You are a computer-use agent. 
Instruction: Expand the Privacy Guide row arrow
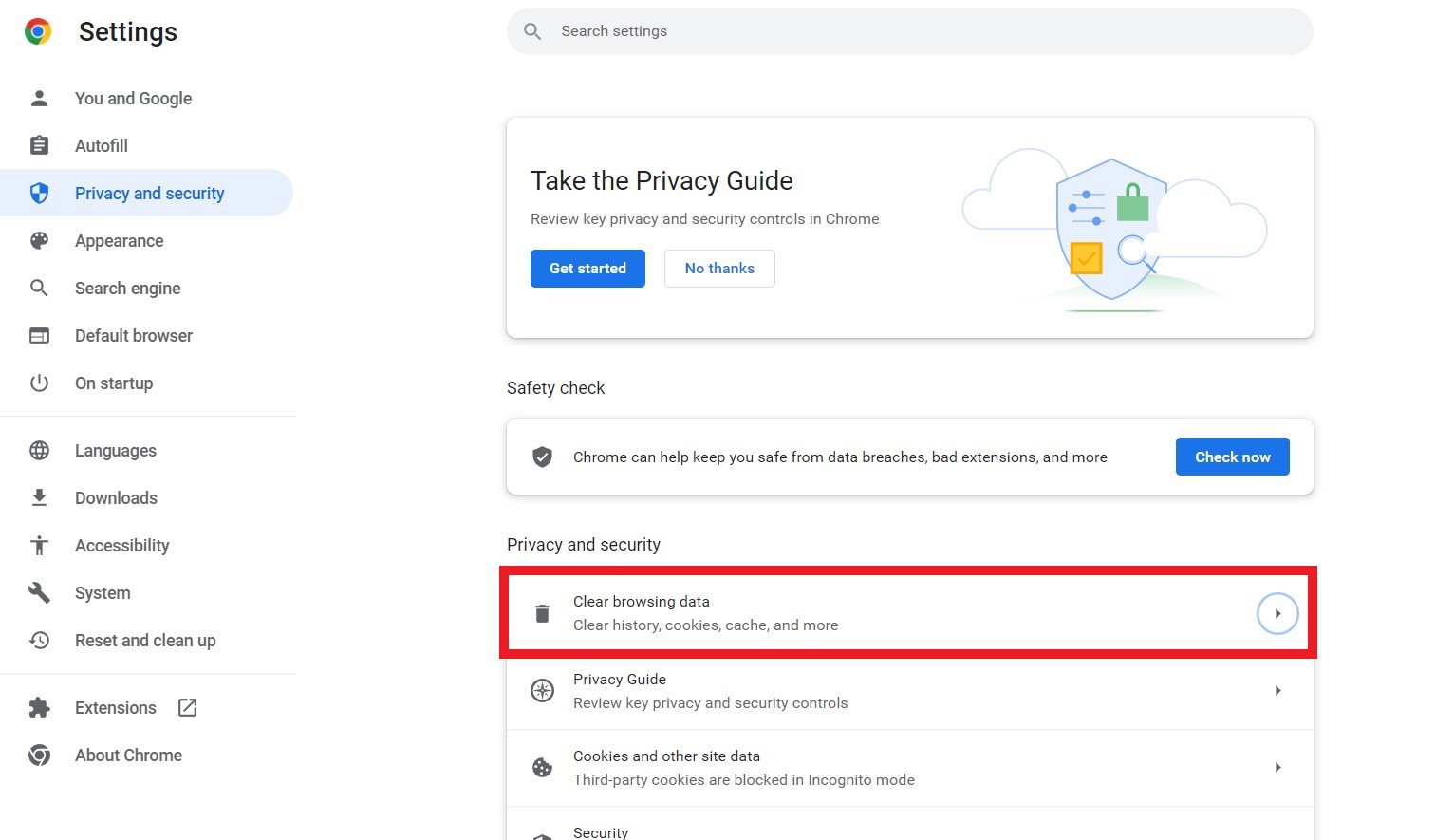(1277, 690)
